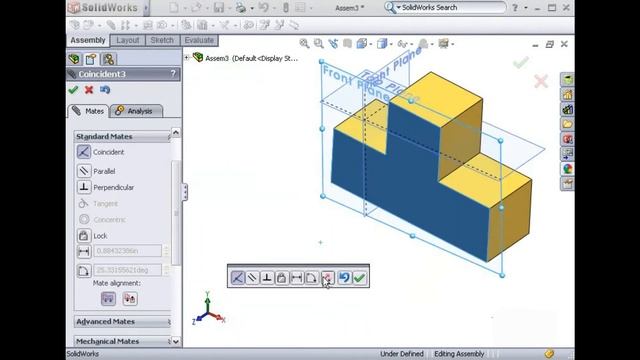
Task: Click the Zoom to Area view icon
Action: [x=319, y=44]
